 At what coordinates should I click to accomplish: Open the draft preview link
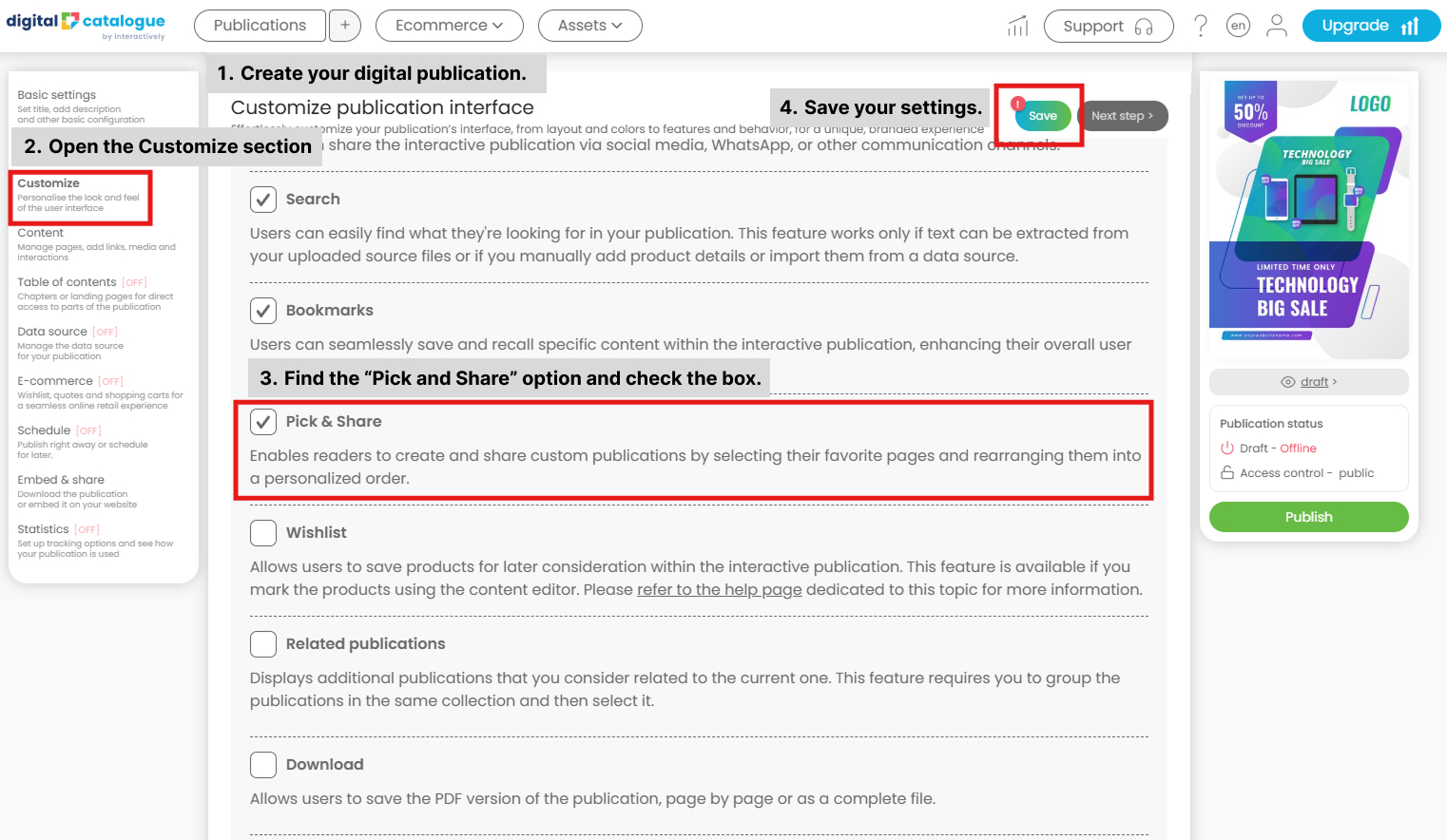(1314, 382)
